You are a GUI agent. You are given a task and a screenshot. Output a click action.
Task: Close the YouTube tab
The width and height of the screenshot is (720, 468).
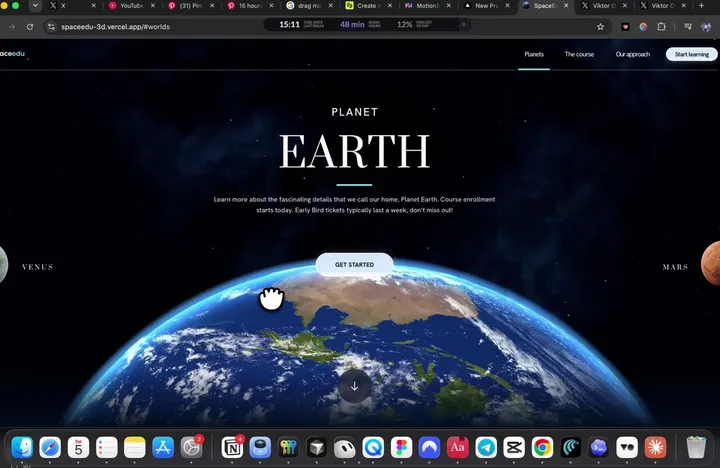(153, 6)
